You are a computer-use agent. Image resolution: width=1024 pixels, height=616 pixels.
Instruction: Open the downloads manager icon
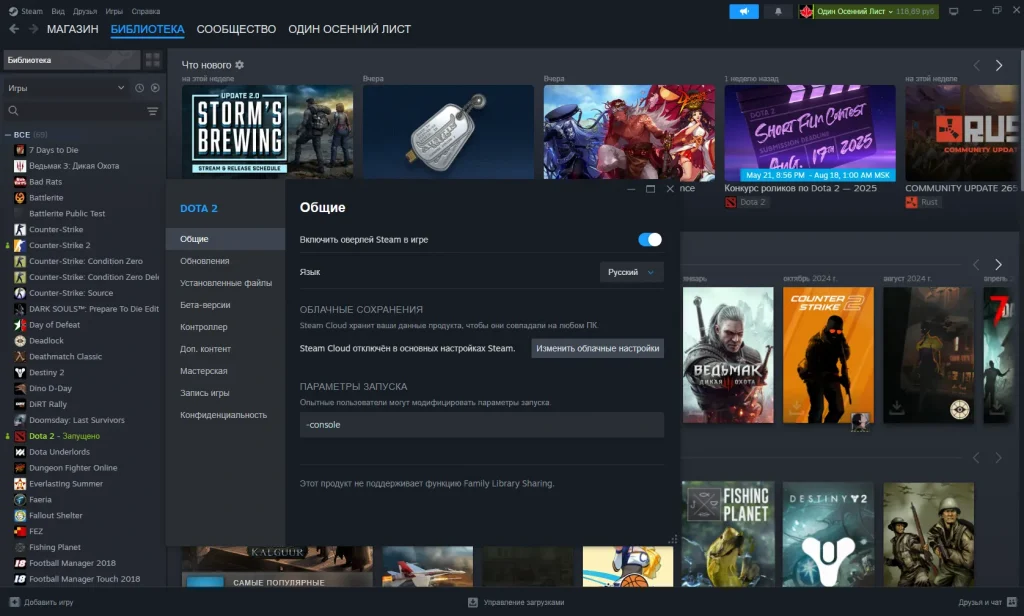[473, 602]
